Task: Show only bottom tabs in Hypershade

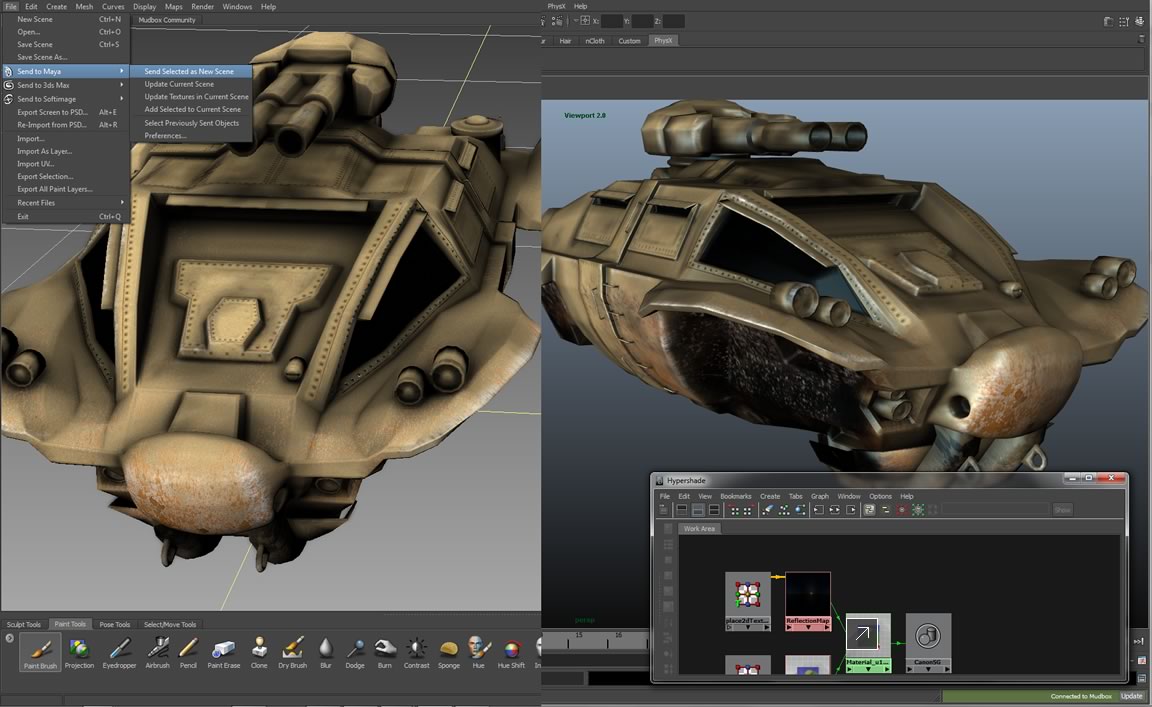Action: click(698, 509)
